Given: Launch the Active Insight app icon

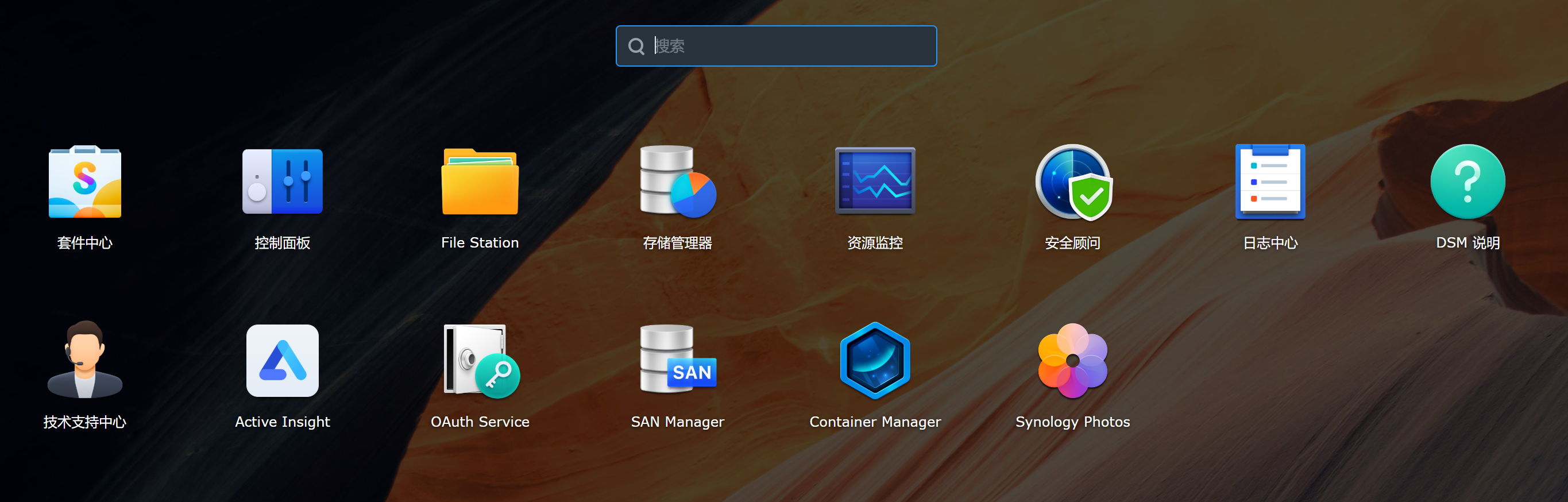Looking at the screenshot, I should click(282, 360).
